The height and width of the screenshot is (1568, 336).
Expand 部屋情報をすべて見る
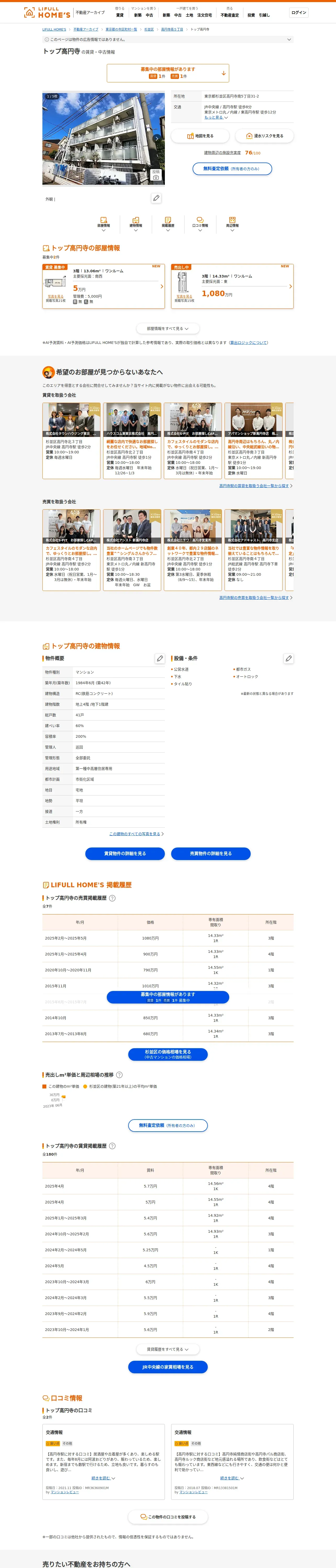coord(168,329)
